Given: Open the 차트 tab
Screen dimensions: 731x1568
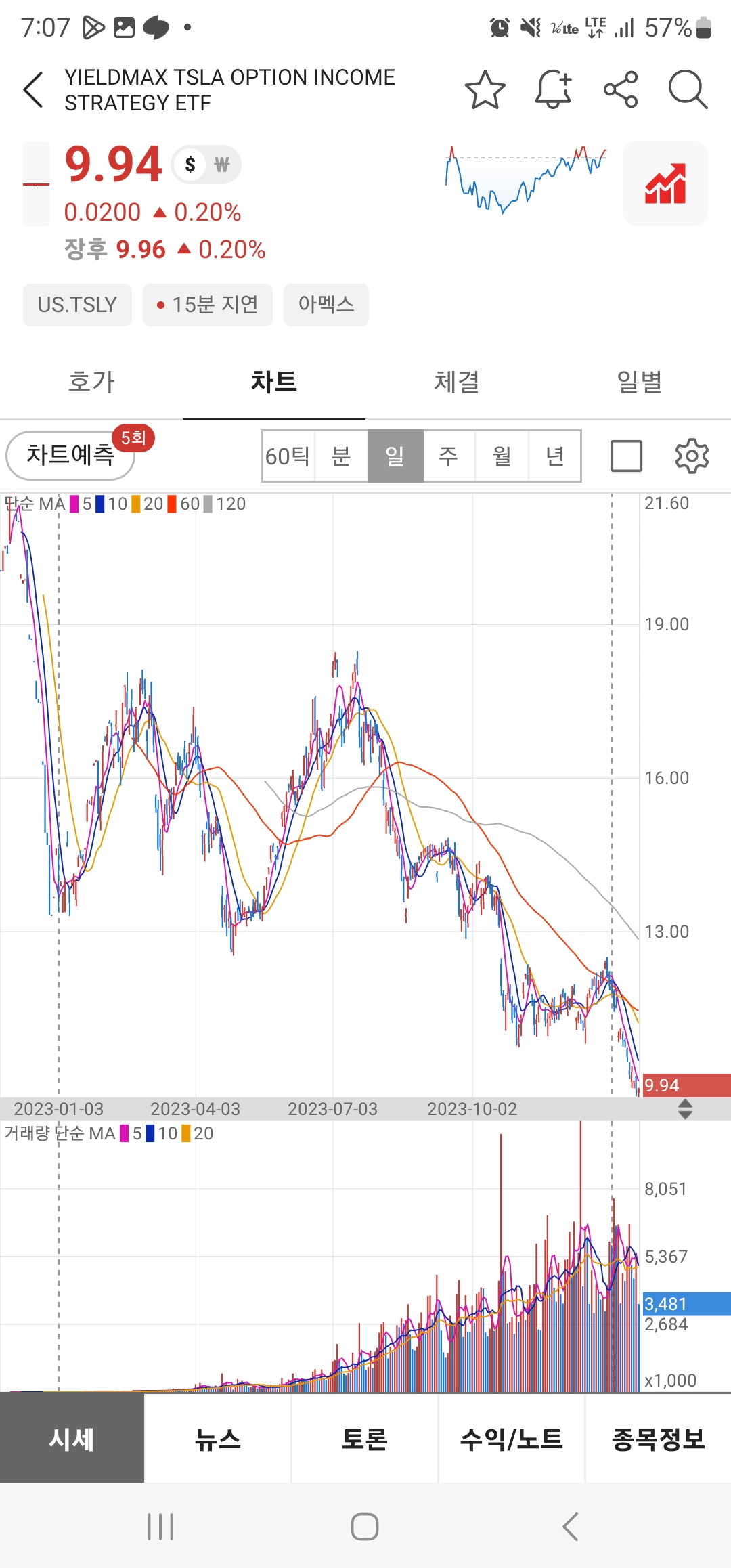Looking at the screenshot, I should [274, 382].
